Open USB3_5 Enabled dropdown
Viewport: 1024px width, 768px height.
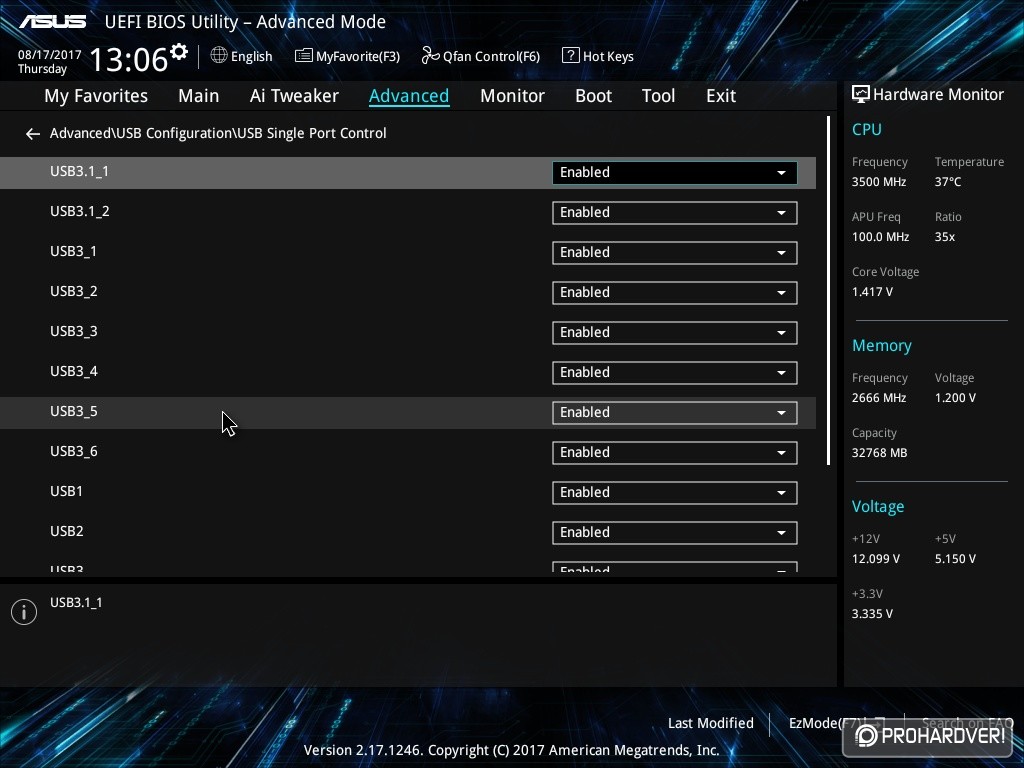675,413
